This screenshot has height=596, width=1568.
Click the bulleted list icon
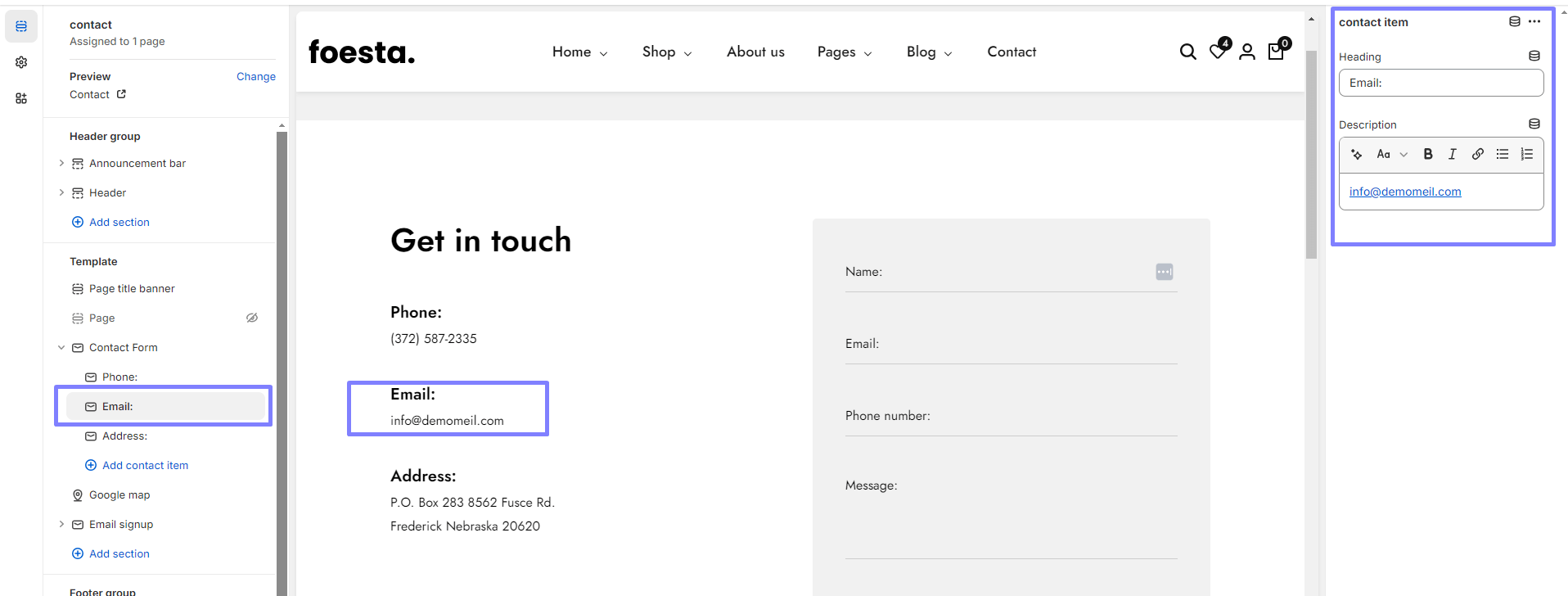pyautogui.click(x=1502, y=154)
